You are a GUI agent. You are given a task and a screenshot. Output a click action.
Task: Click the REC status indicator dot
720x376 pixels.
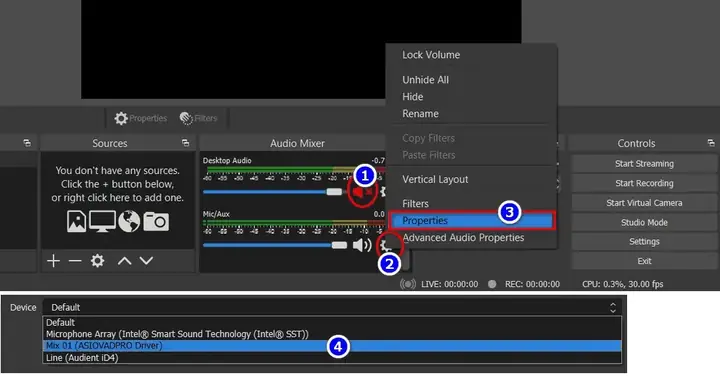pos(492,284)
